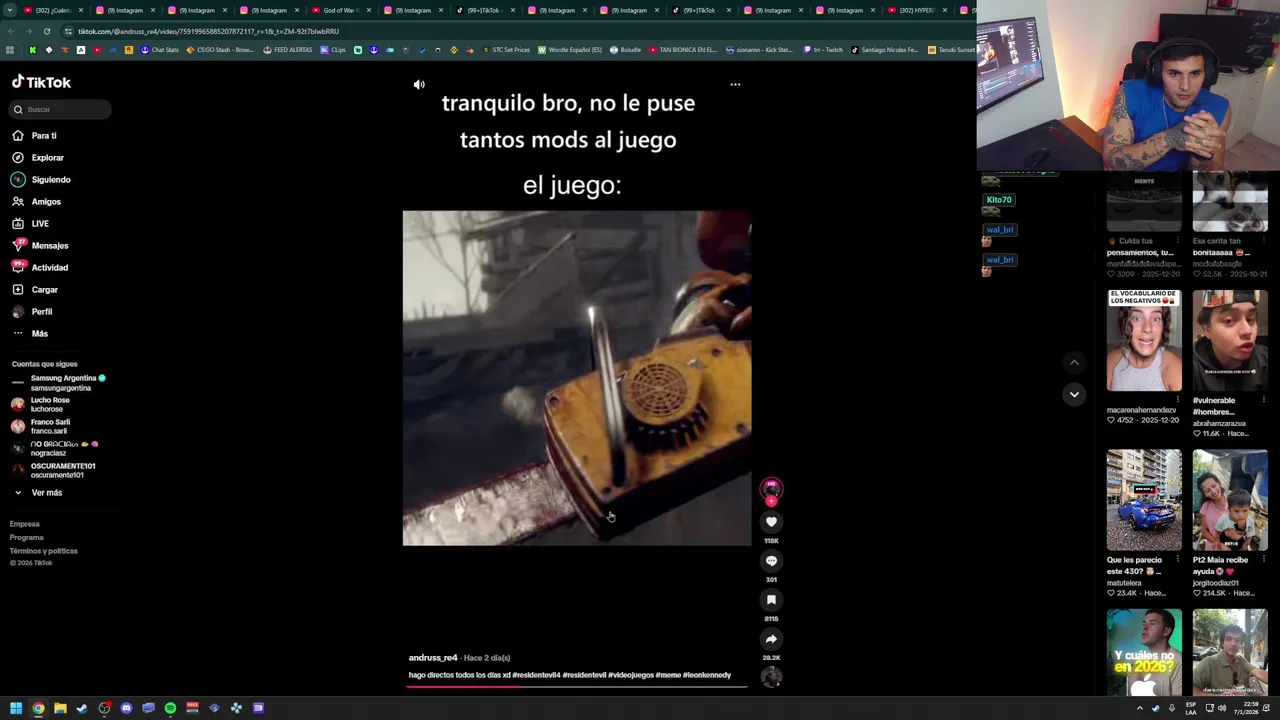Open Chrome from the taskbar
The height and width of the screenshot is (720, 1280).
coord(38,708)
